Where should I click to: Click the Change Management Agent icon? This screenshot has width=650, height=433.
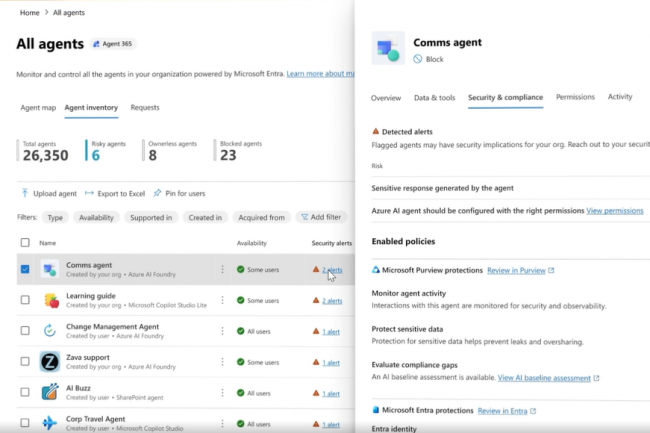49,331
